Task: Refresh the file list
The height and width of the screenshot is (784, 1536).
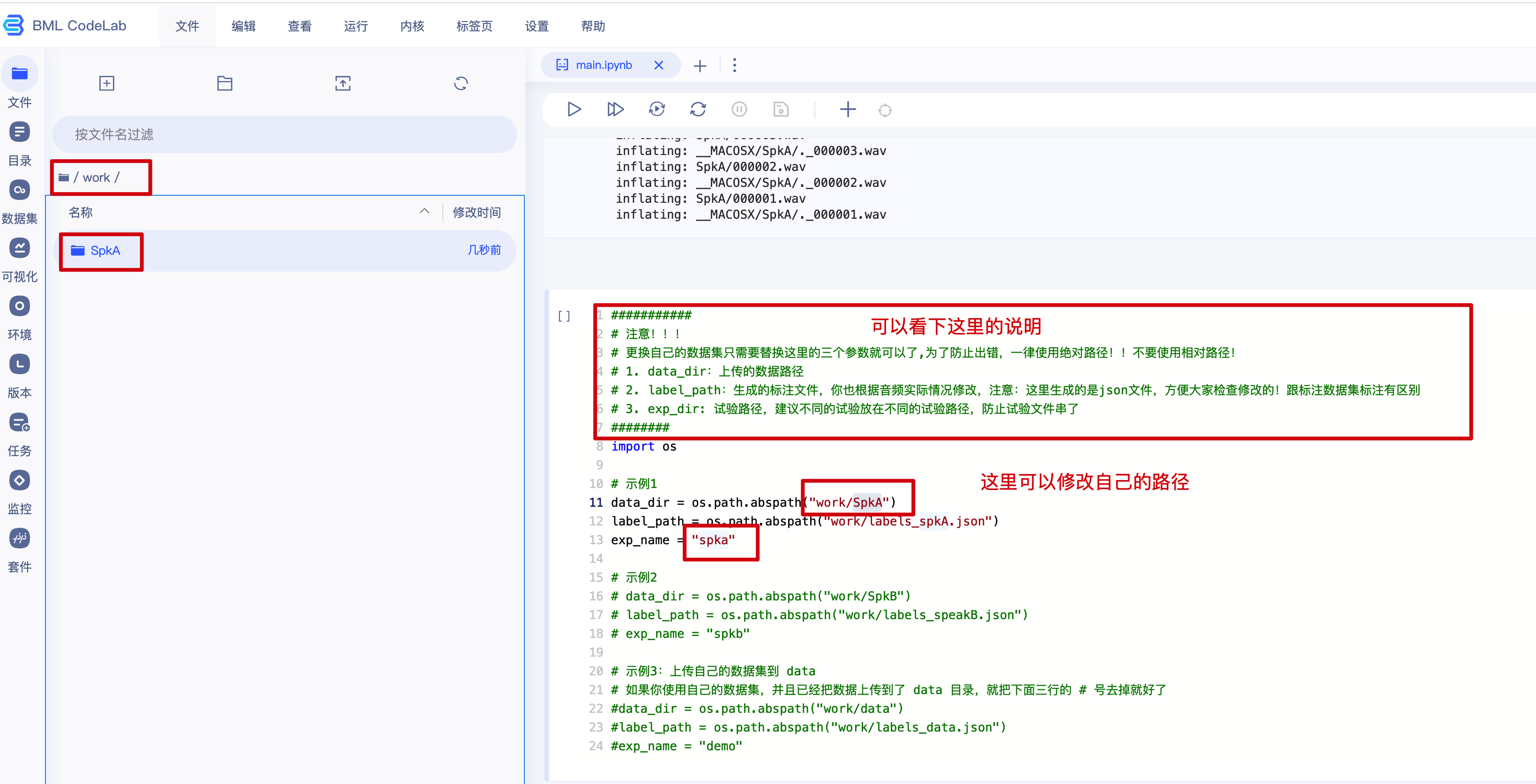Action: (x=461, y=83)
